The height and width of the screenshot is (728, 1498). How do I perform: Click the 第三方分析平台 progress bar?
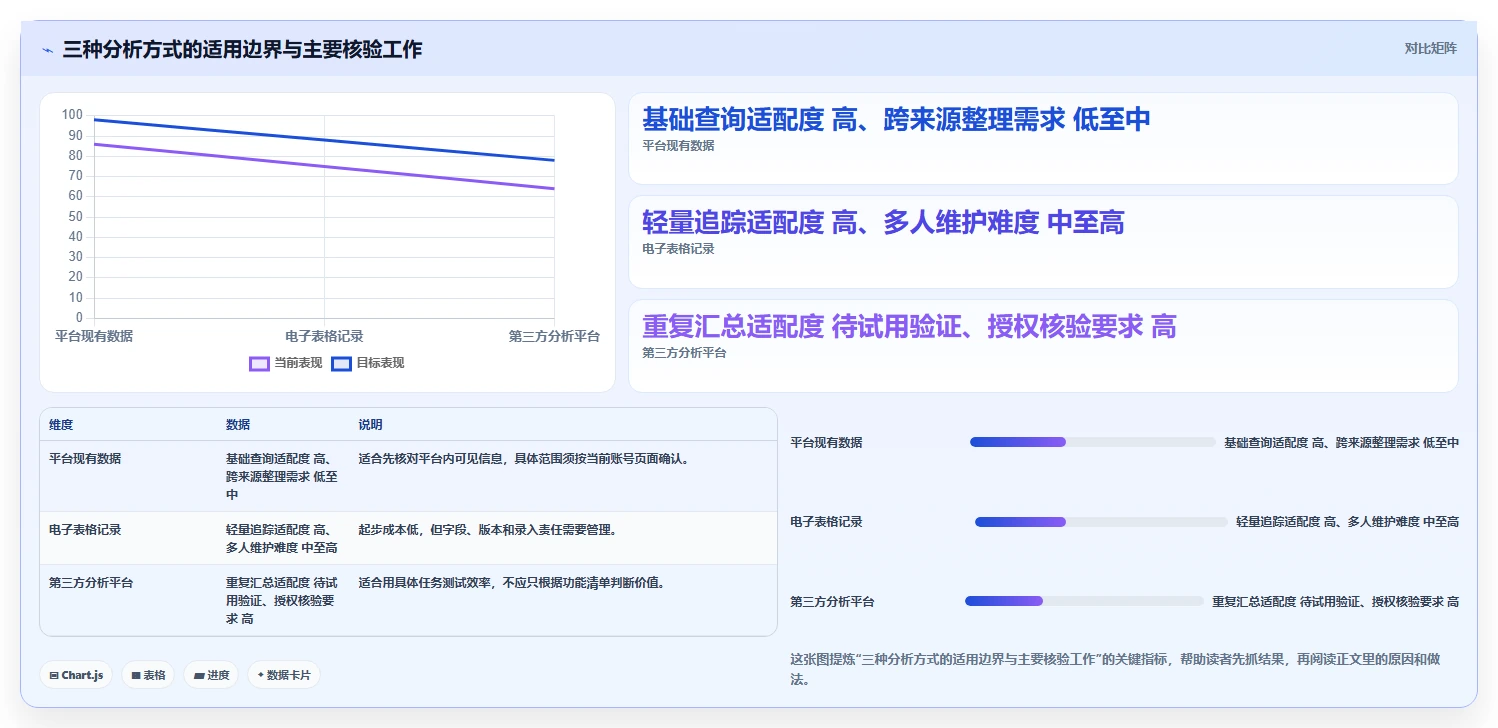pos(1084,601)
